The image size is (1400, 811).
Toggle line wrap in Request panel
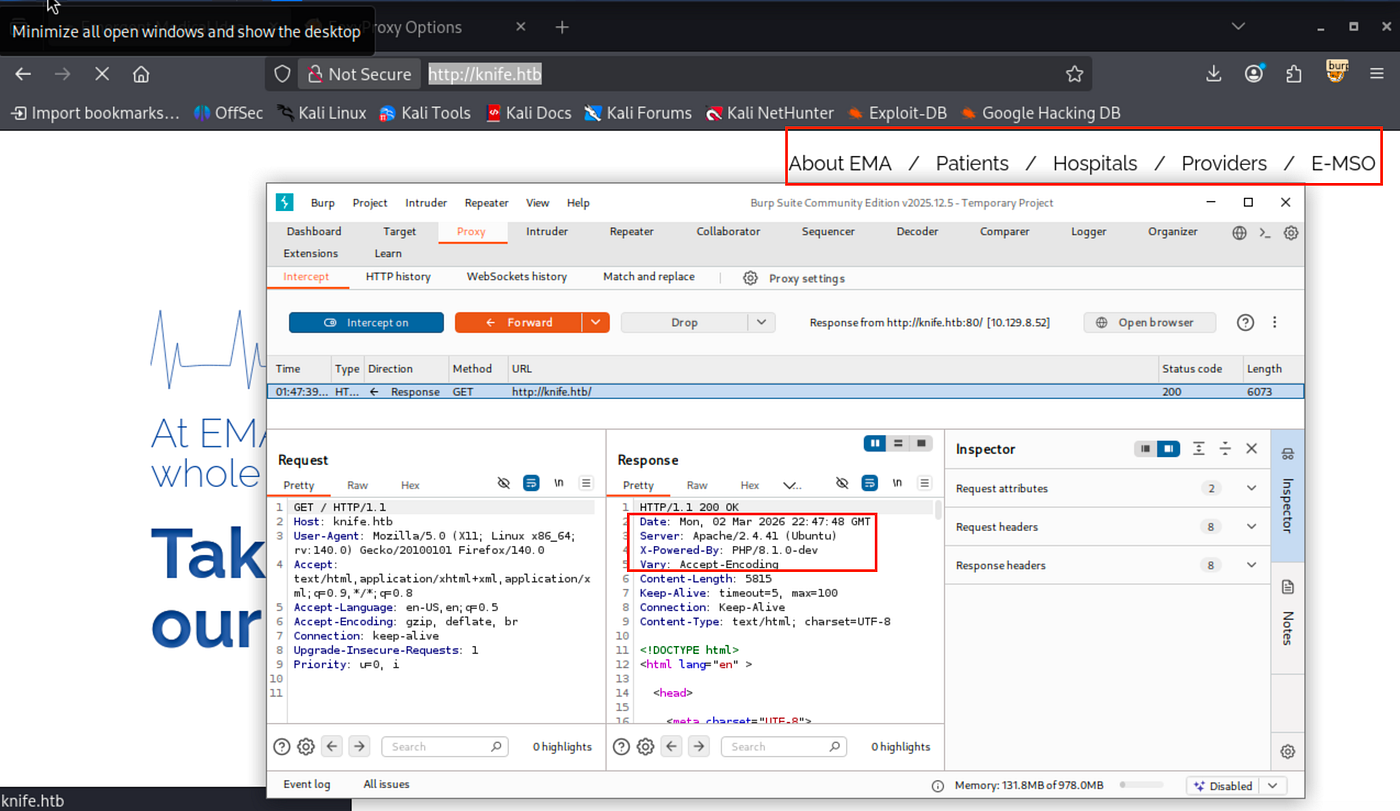coord(531,483)
